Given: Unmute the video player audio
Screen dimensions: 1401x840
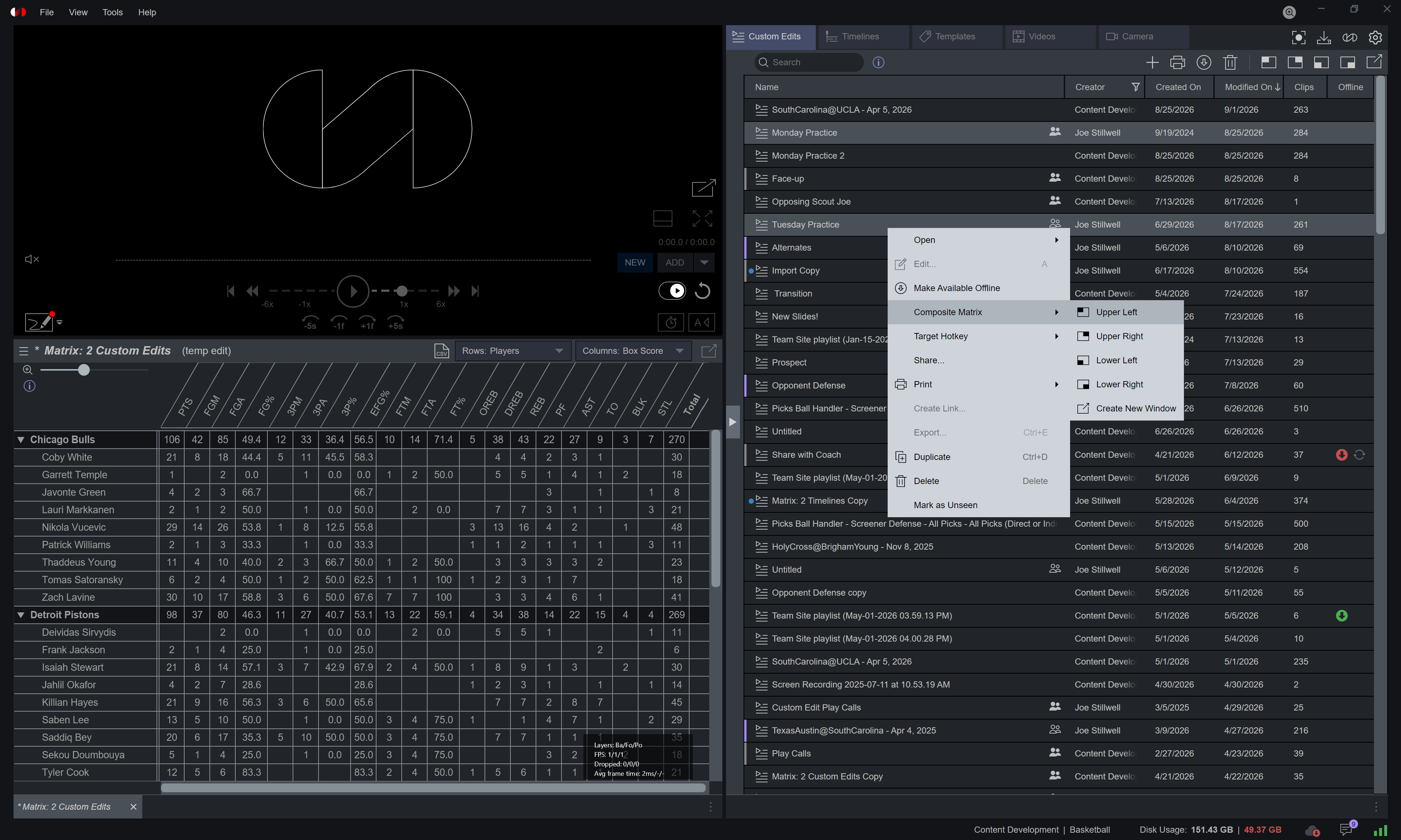Looking at the screenshot, I should (32, 259).
